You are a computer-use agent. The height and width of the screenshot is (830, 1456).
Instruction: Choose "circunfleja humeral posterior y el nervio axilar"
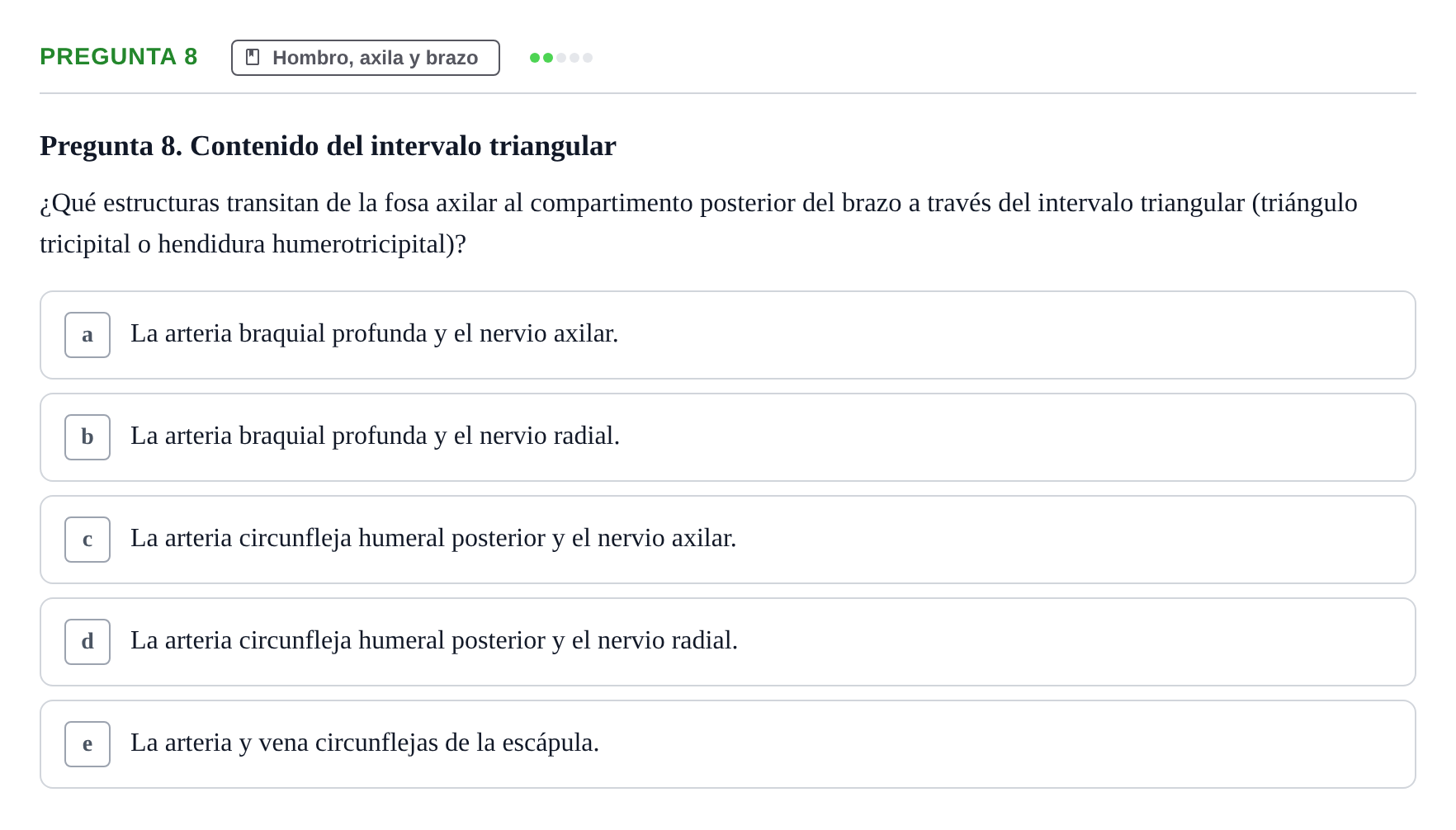coord(728,540)
